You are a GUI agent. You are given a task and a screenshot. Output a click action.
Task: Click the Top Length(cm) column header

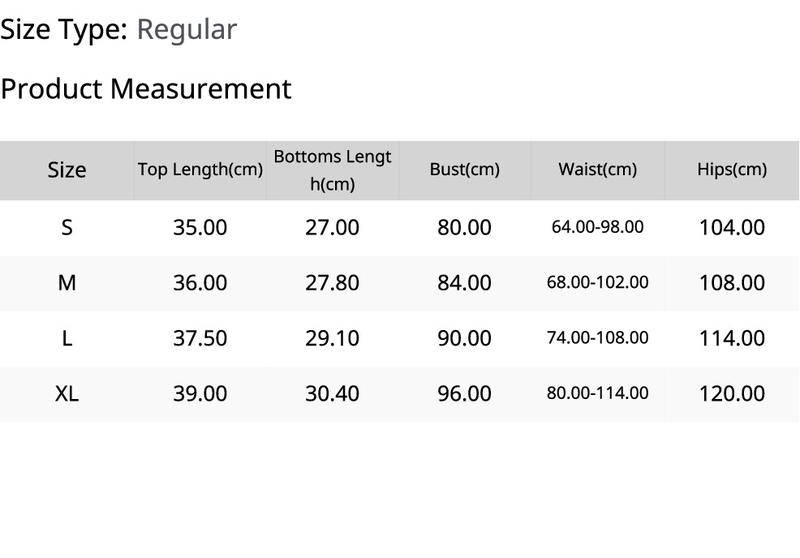click(200, 169)
